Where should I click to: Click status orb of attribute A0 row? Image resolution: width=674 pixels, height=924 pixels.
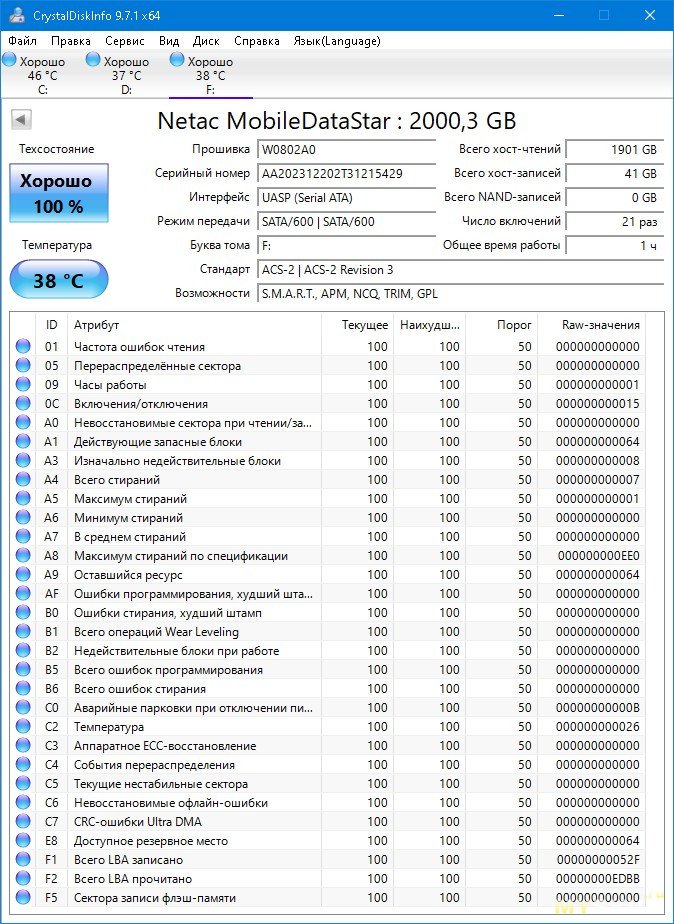point(23,423)
